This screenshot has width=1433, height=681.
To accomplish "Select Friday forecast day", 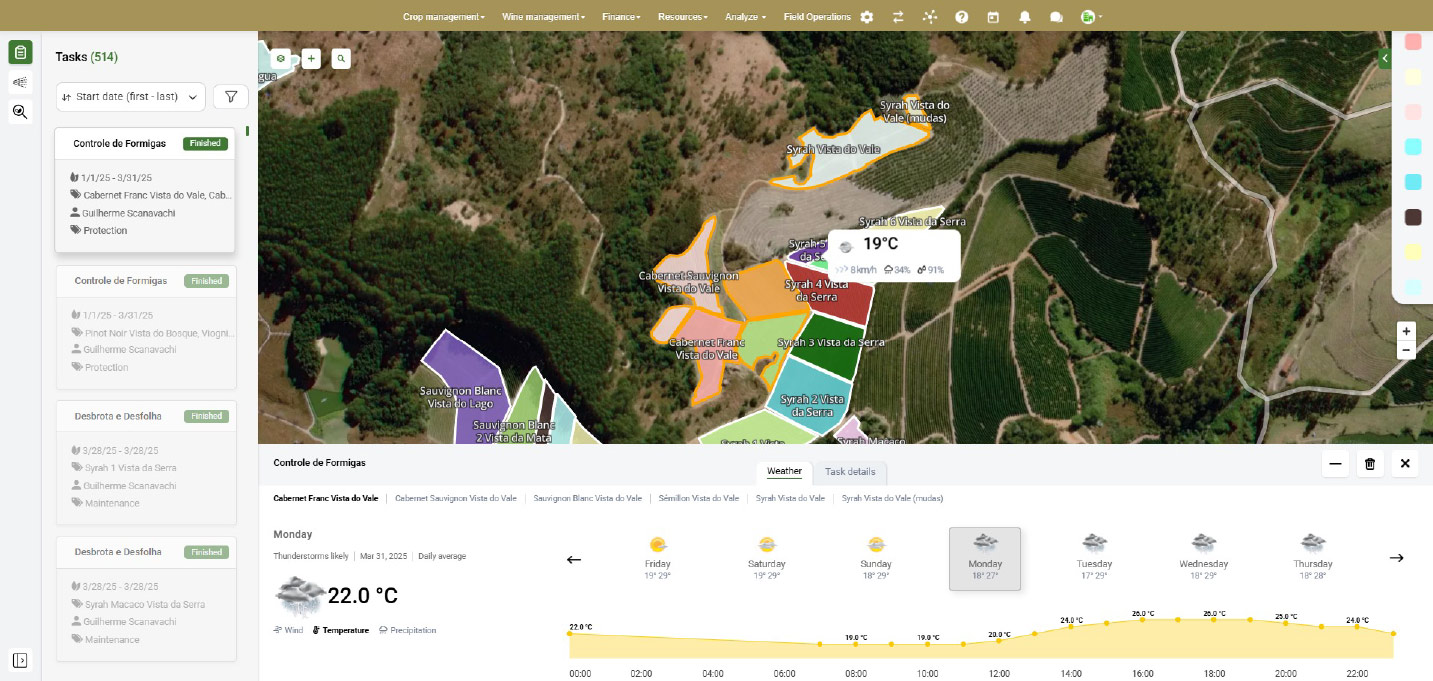I will [x=658, y=558].
